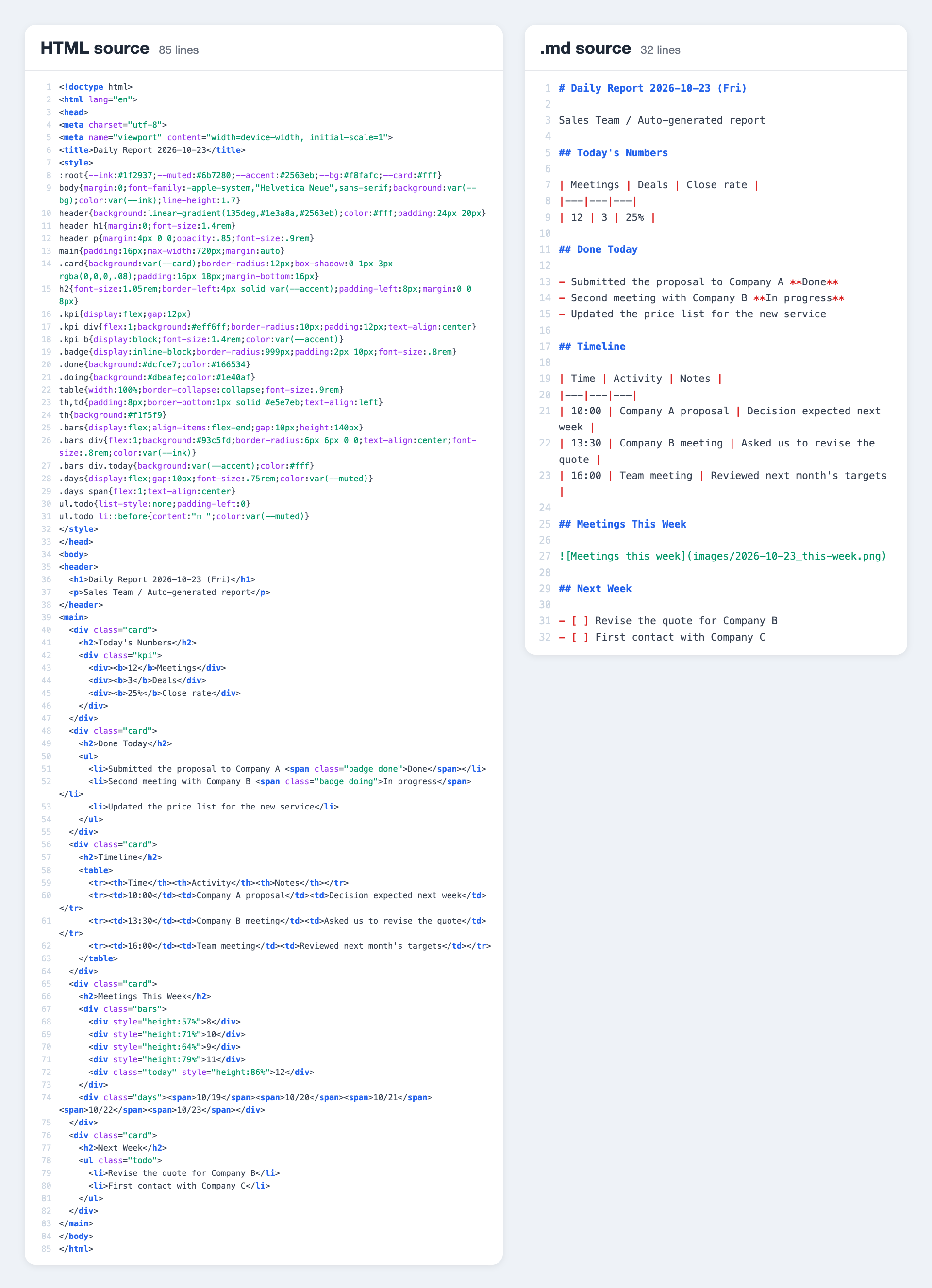Click the '<p>Sales Team / Auto-generated report</p>' line
Image resolution: width=932 pixels, height=1288 pixels.
click(x=169, y=592)
